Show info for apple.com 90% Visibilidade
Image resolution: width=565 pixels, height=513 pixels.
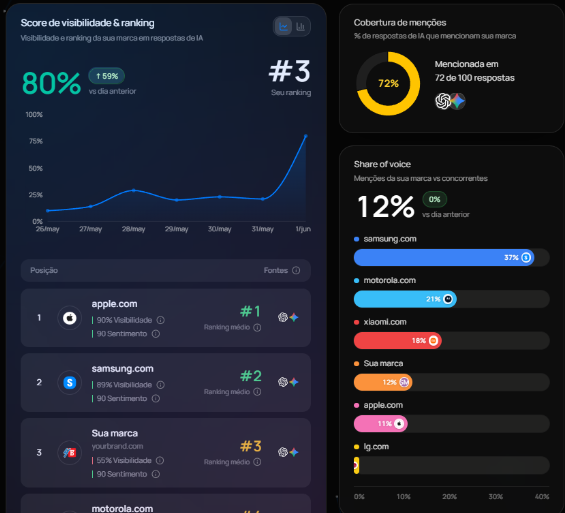point(161,320)
